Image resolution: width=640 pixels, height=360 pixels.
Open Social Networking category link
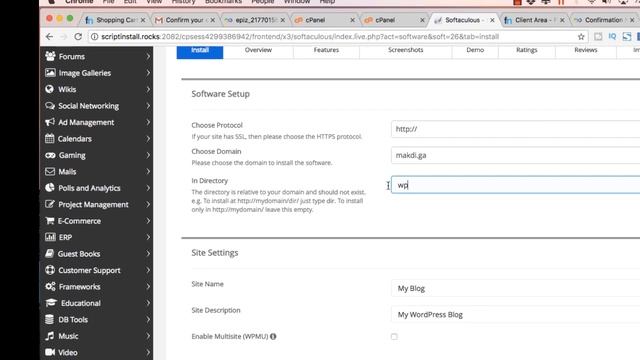[89, 106]
